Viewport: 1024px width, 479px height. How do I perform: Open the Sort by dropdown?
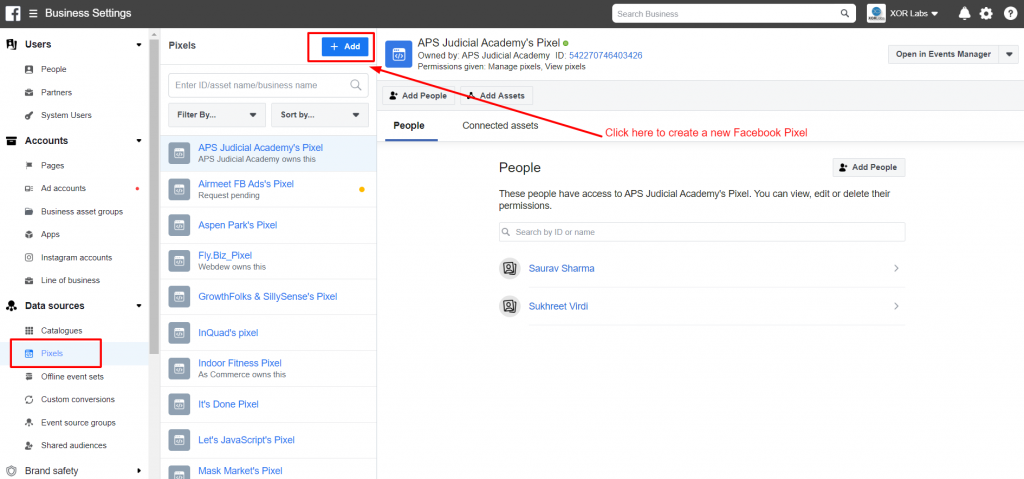[x=320, y=114]
